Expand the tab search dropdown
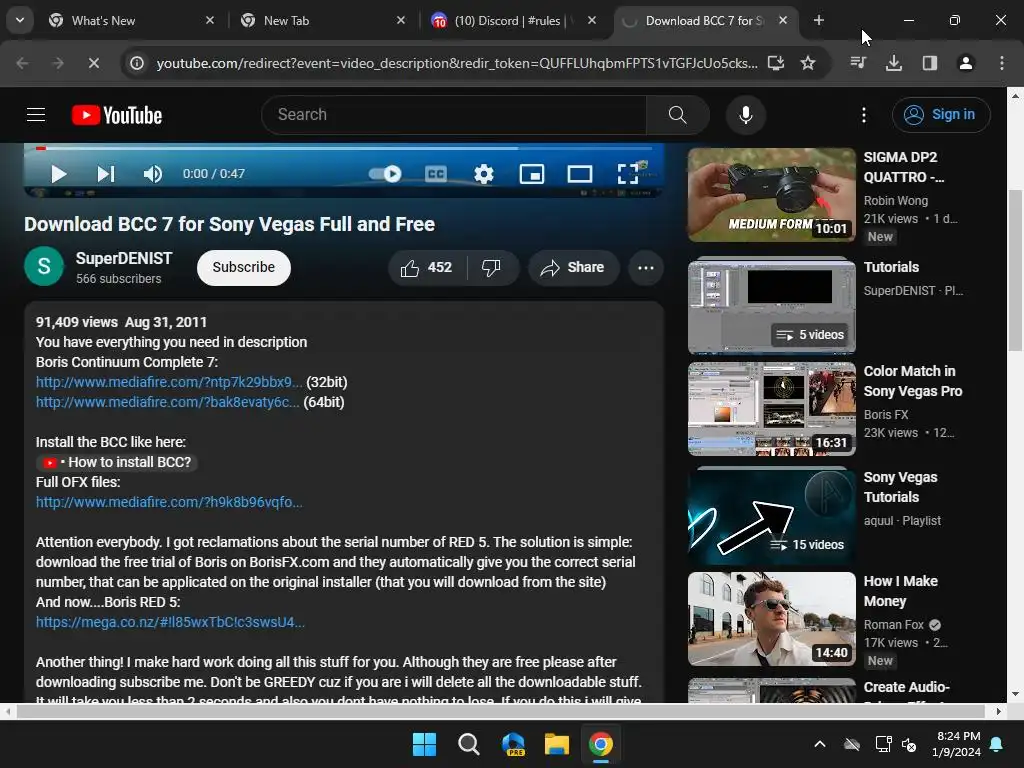This screenshot has height=768, width=1024. point(20,21)
